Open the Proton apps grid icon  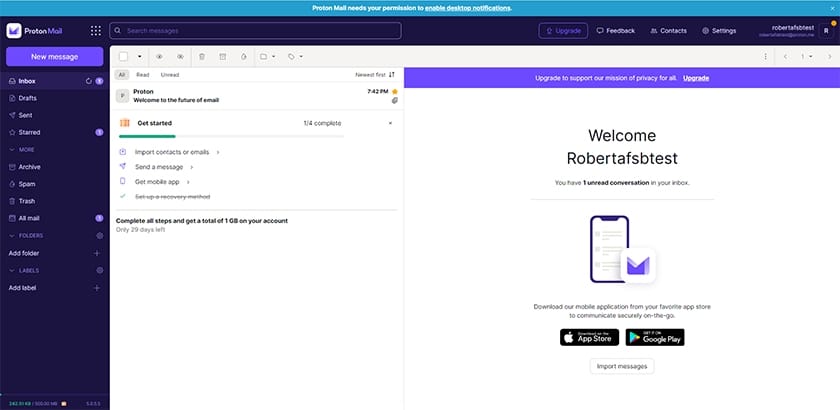coord(95,31)
